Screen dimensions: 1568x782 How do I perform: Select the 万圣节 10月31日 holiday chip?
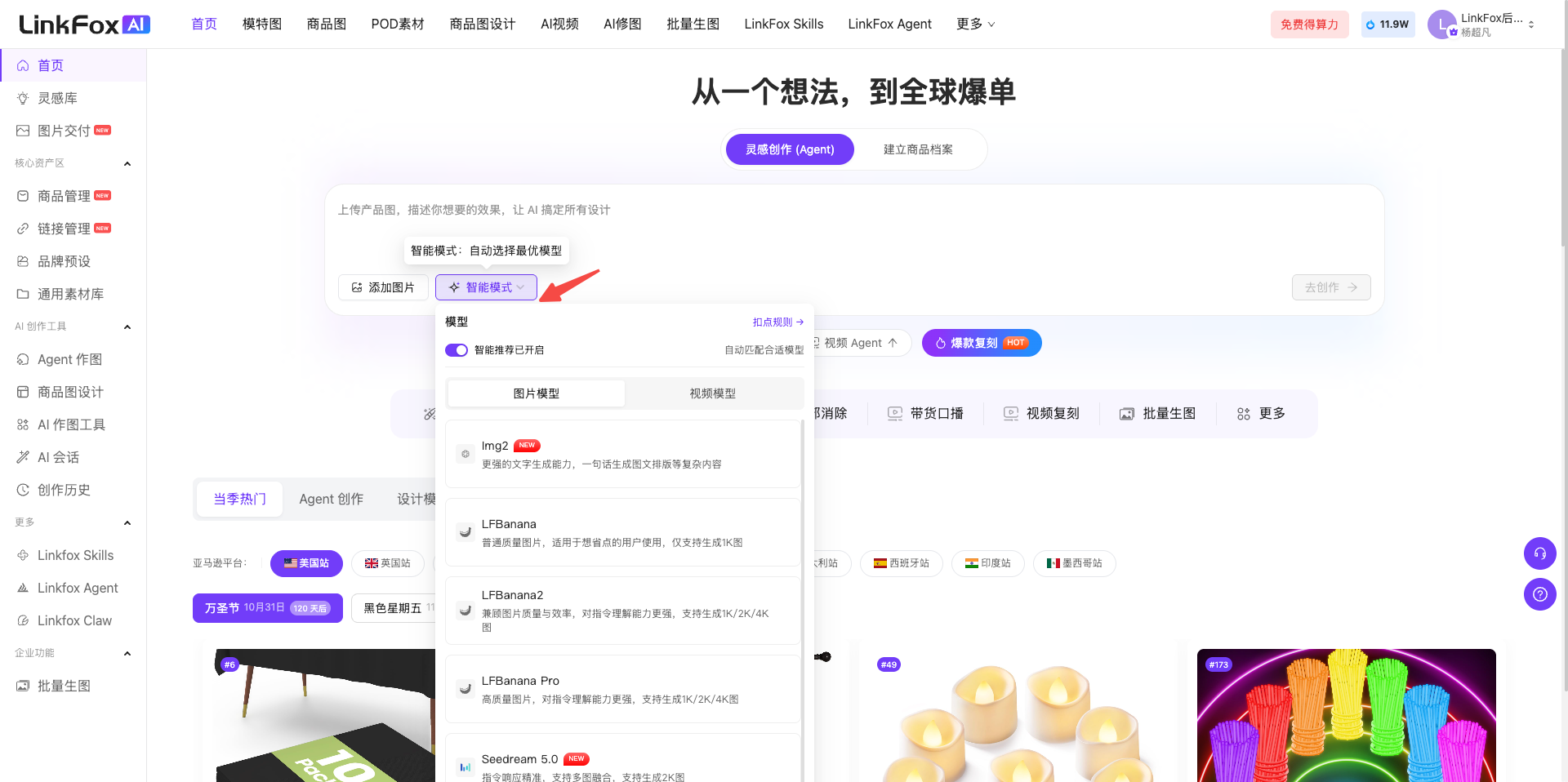point(268,608)
